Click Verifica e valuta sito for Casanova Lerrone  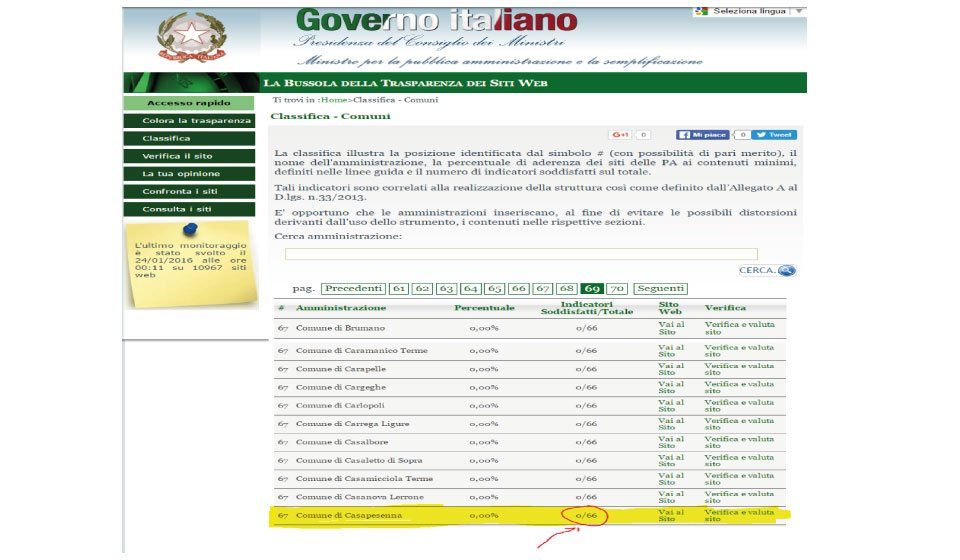[x=739, y=497]
